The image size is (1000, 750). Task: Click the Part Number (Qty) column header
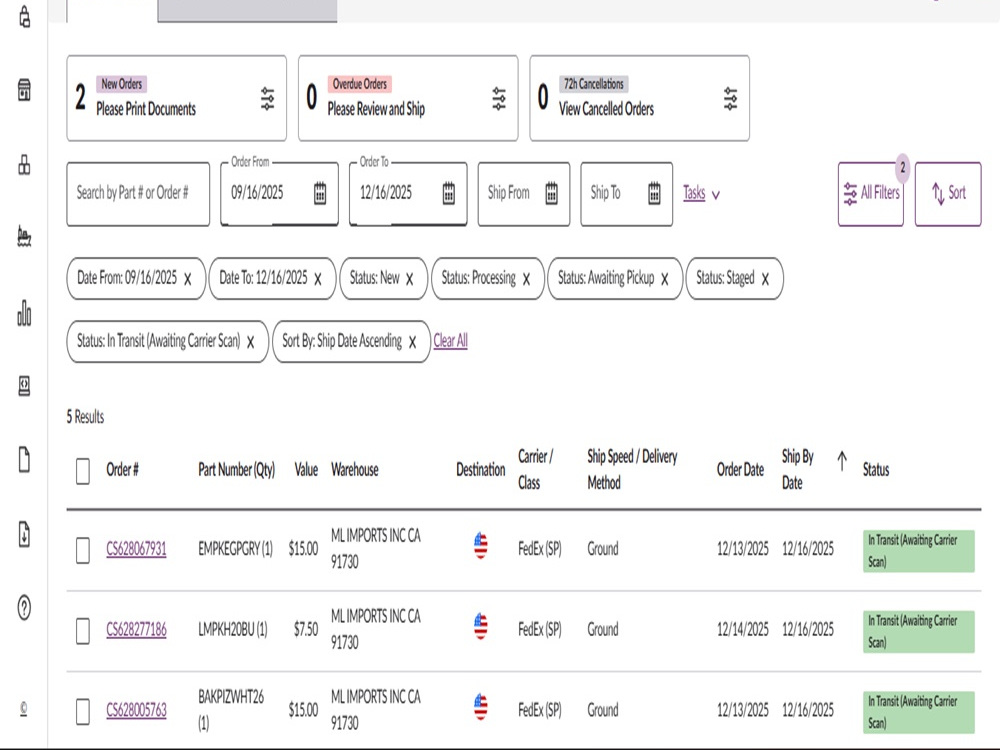click(237, 470)
